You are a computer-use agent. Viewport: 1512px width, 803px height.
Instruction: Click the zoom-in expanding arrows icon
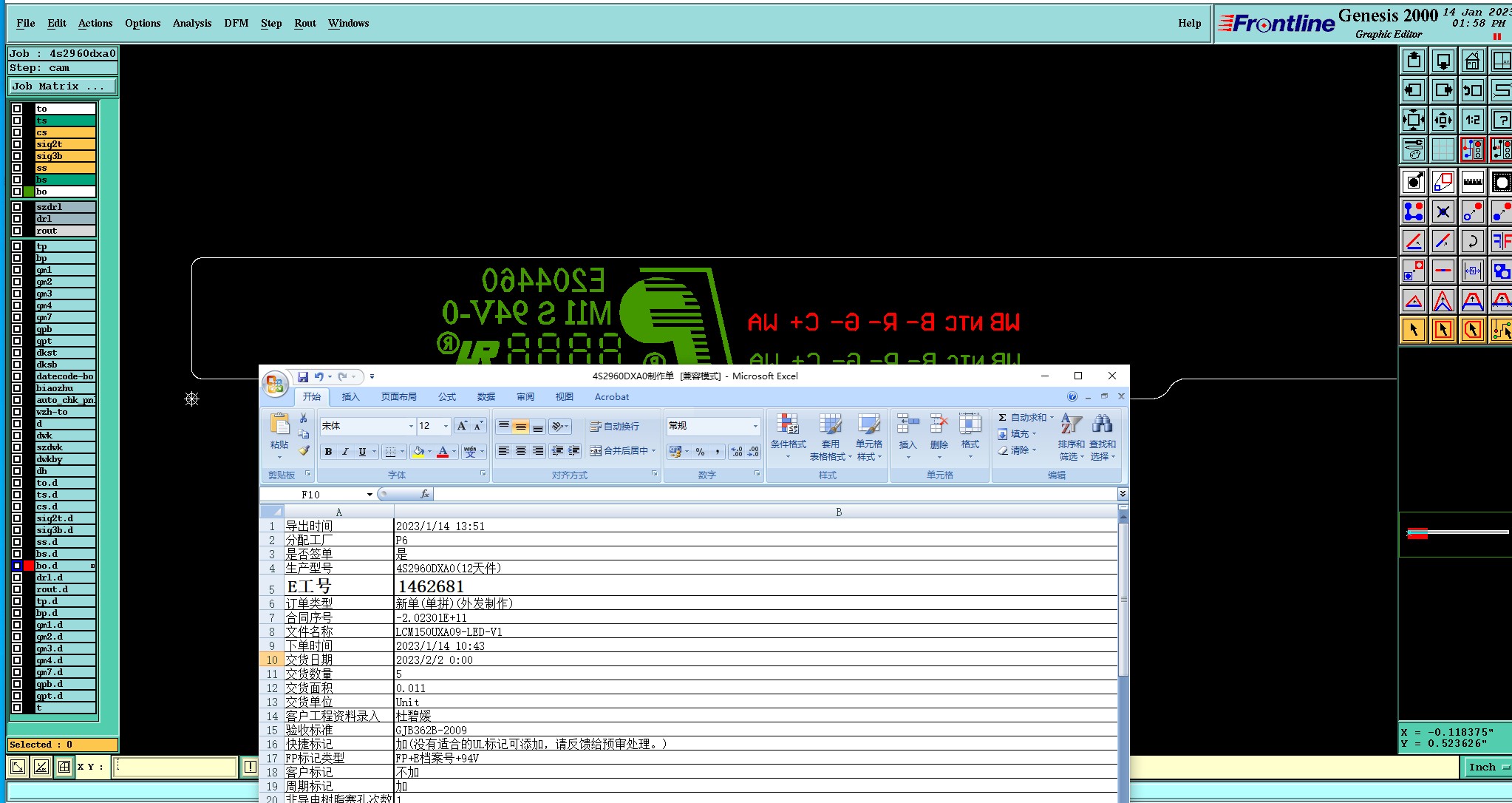(1443, 120)
